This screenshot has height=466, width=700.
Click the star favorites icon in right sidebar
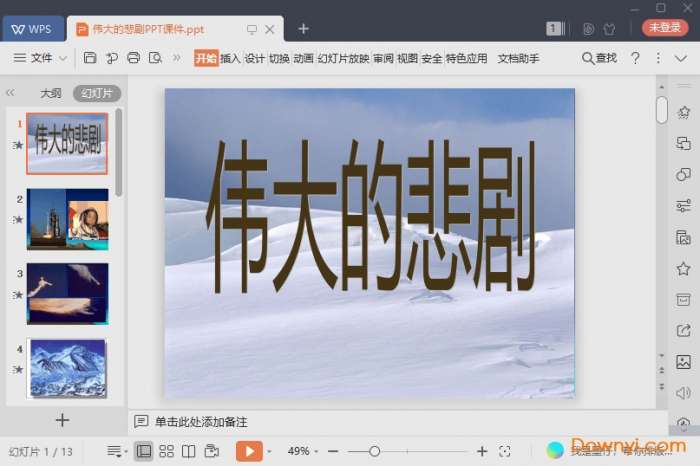[683, 269]
